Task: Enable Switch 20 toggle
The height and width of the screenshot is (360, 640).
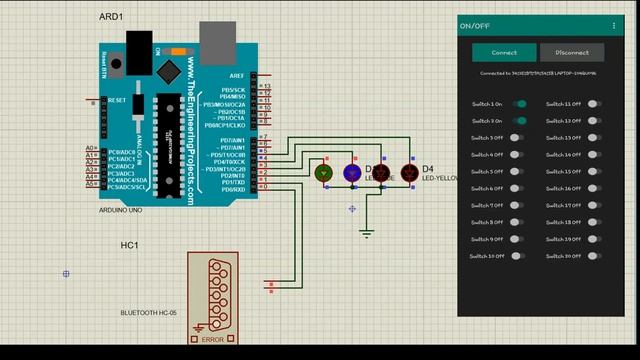Action: [x=594, y=256]
